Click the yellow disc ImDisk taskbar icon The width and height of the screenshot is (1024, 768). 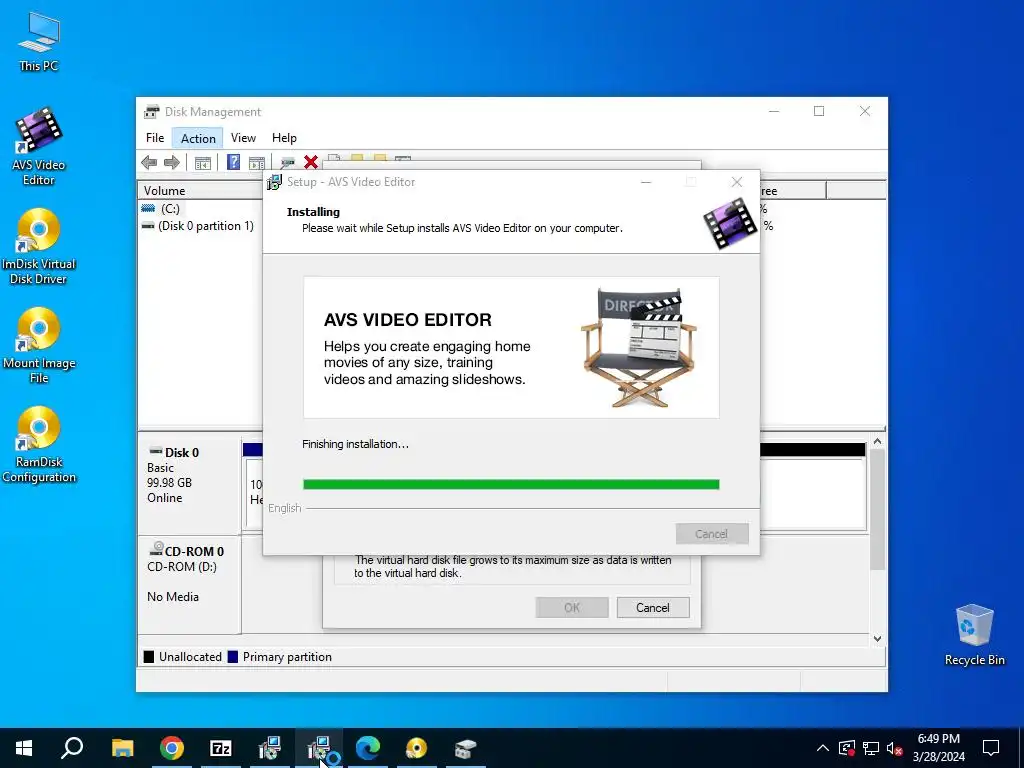coord(417,748)
